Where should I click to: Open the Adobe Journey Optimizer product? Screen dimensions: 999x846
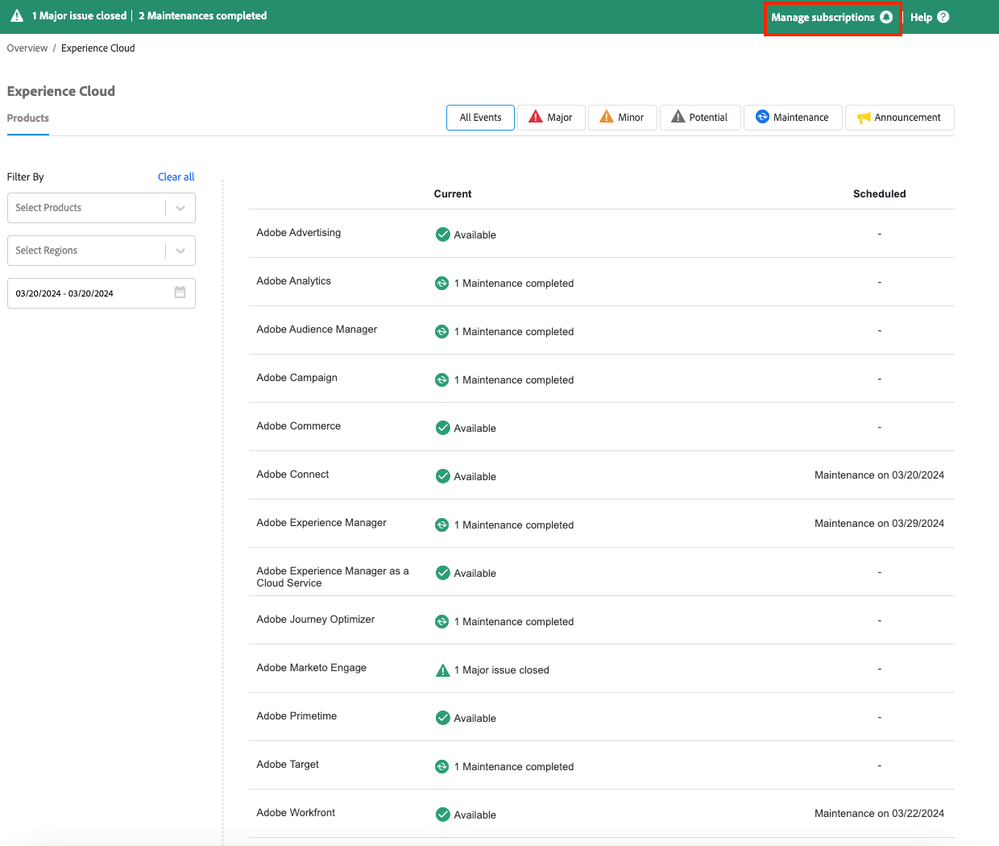click(315, 619)
